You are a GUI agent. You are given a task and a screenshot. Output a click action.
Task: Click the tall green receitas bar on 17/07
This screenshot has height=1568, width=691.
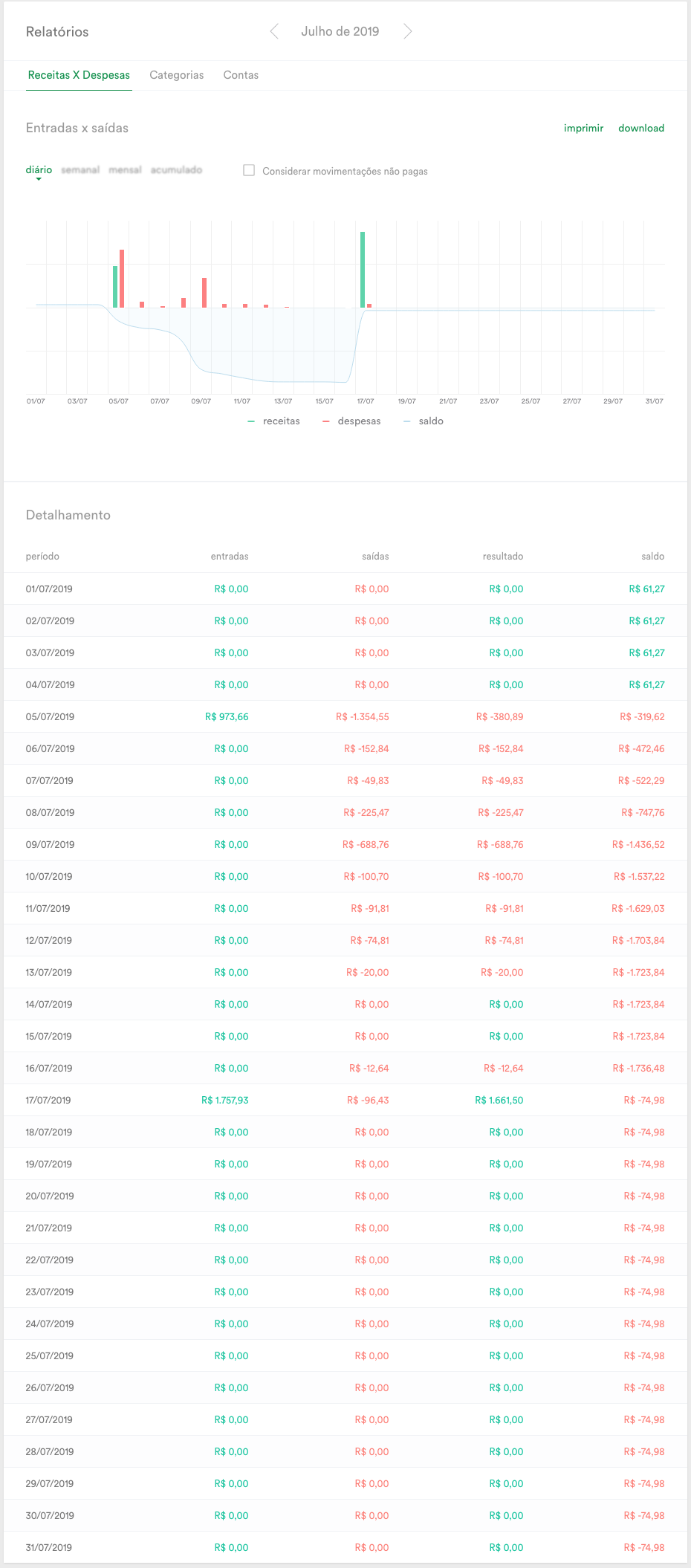[363, 270]
